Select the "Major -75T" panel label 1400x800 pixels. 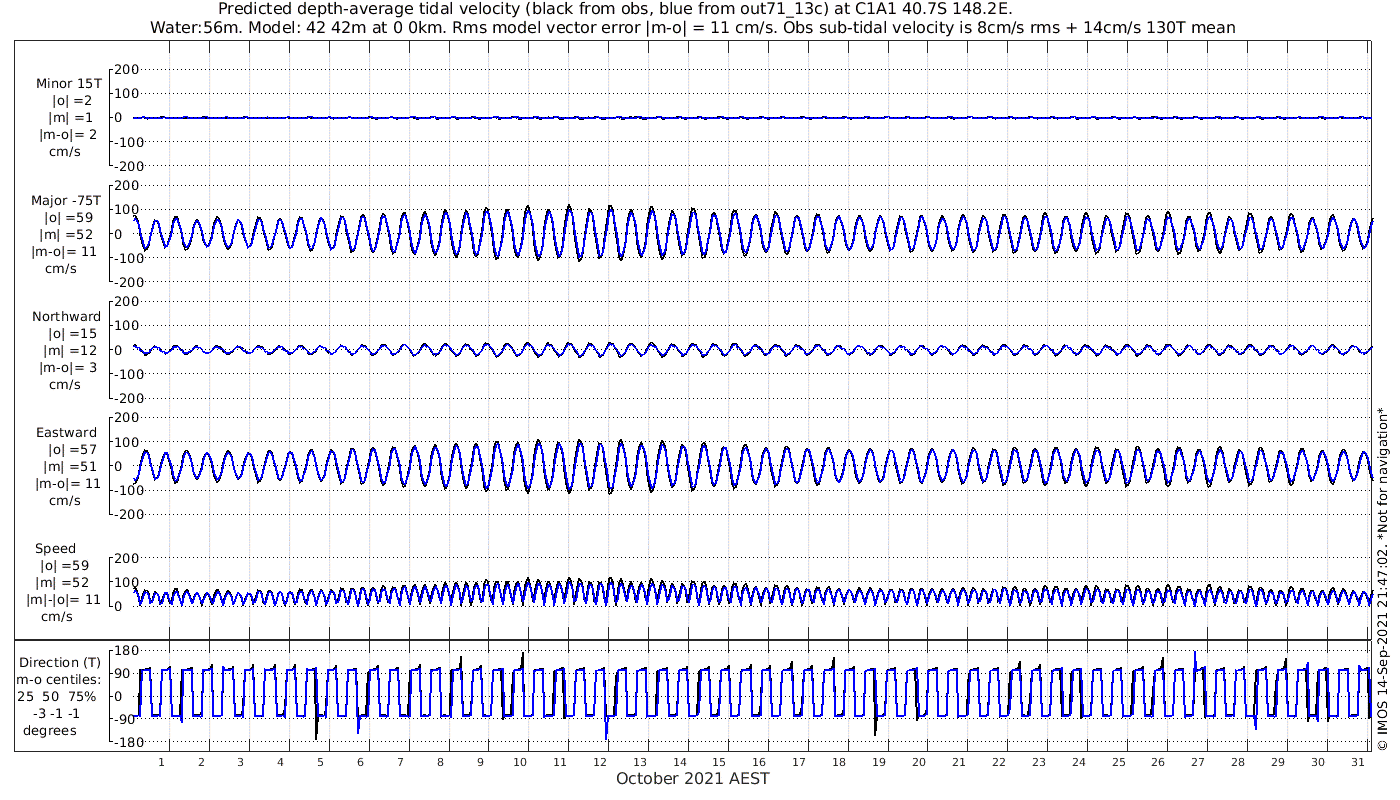[66, 201]
